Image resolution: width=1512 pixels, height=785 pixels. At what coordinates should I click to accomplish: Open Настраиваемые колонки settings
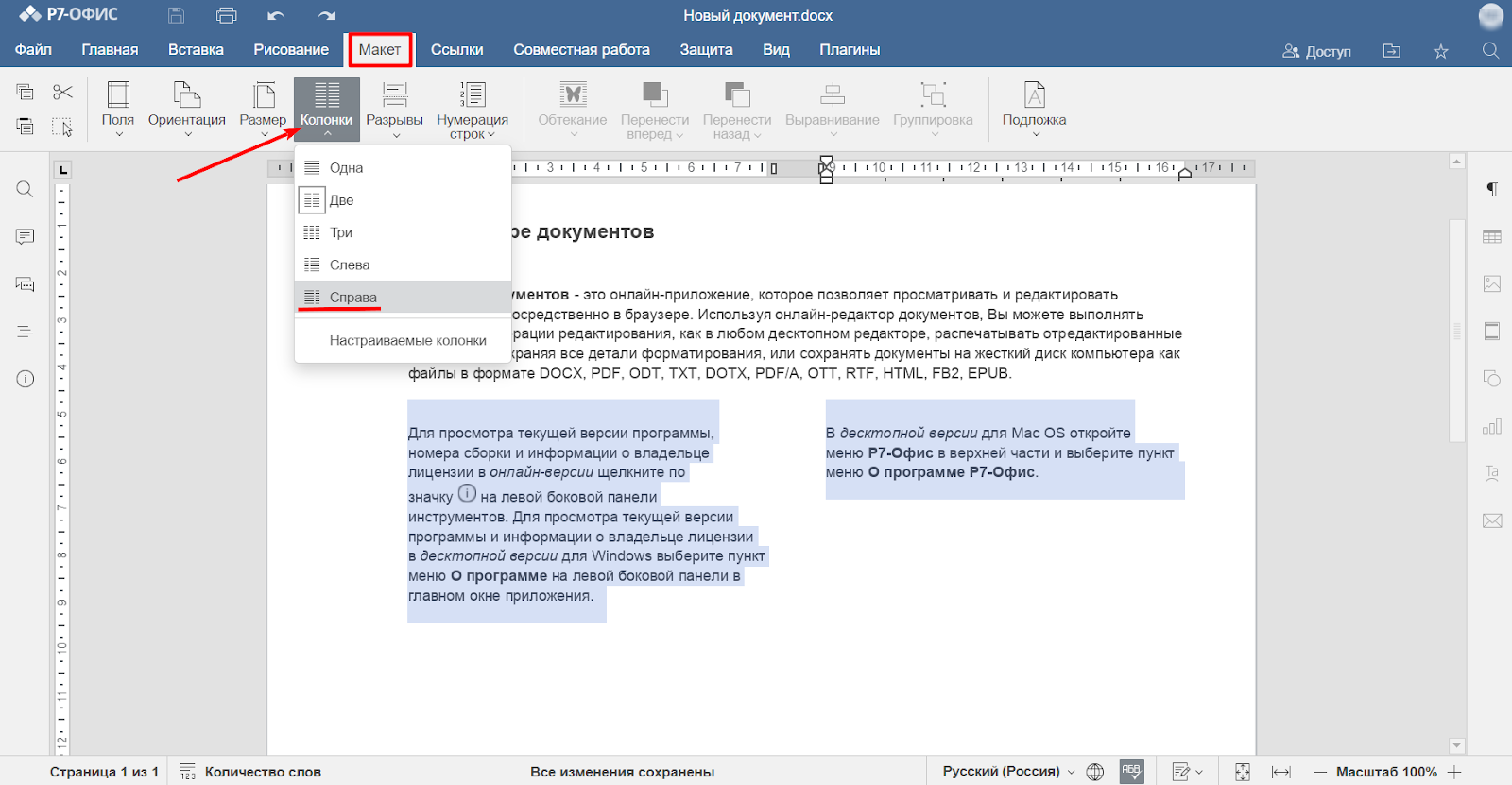click(404, 340)
